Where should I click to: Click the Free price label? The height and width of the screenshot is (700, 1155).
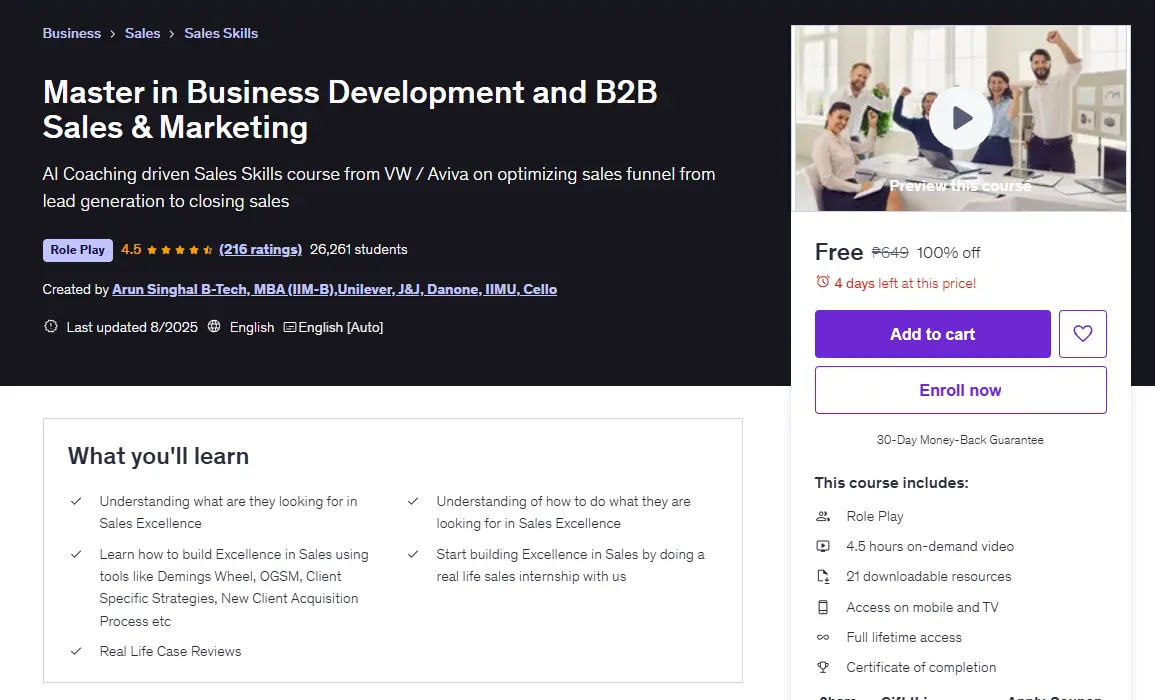click(839, 252)
